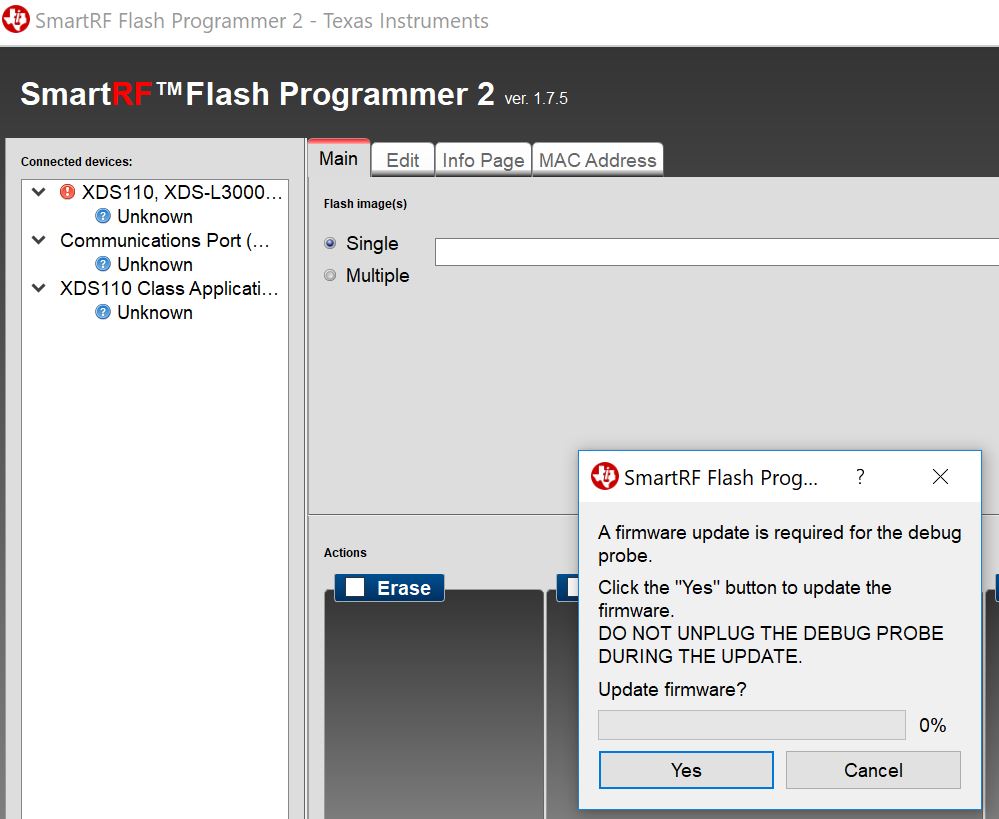The height and width of the screenshot is (819, 999).
Task: Click the question icon under XDS110 Class Application
Action: pyautogui.click(x=103, y=312)
